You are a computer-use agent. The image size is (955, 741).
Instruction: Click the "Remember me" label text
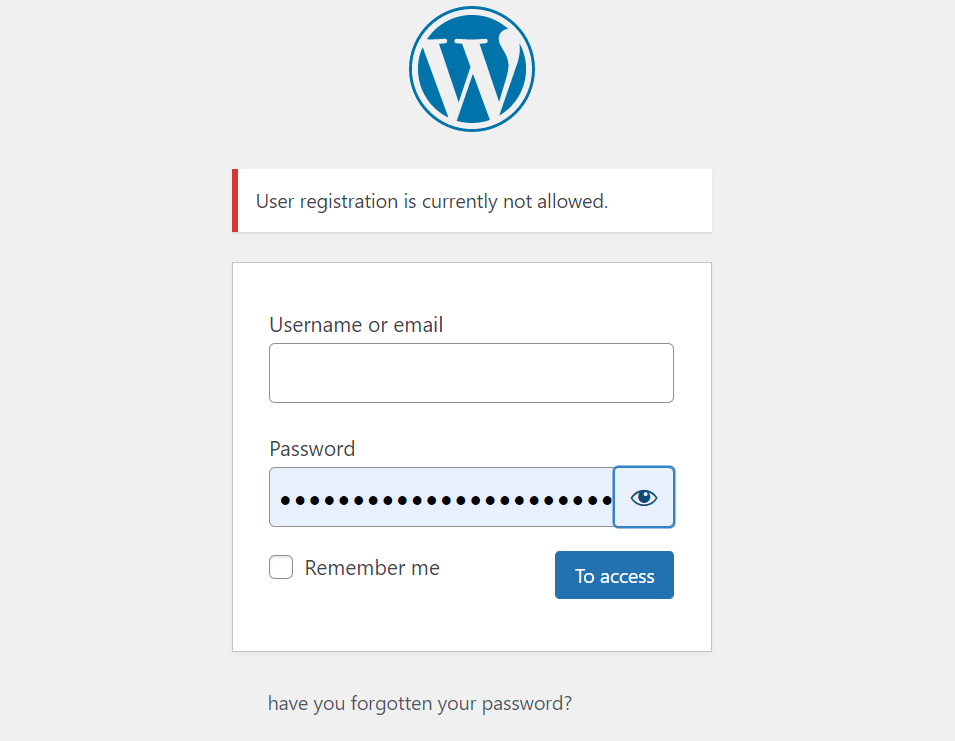(372, 568)
